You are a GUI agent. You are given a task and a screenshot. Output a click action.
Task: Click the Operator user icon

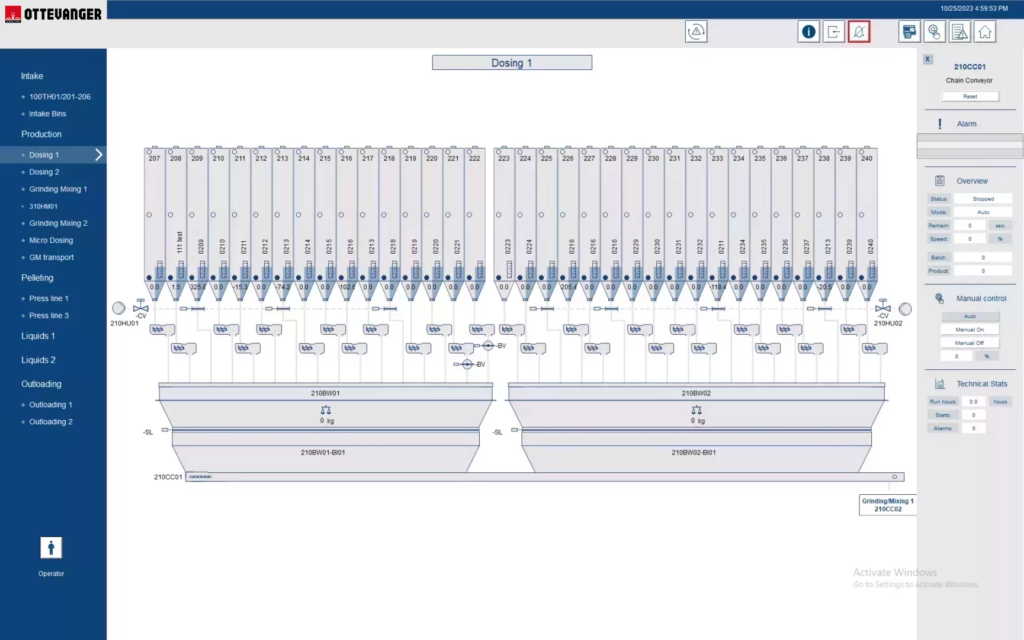(51, 548)
